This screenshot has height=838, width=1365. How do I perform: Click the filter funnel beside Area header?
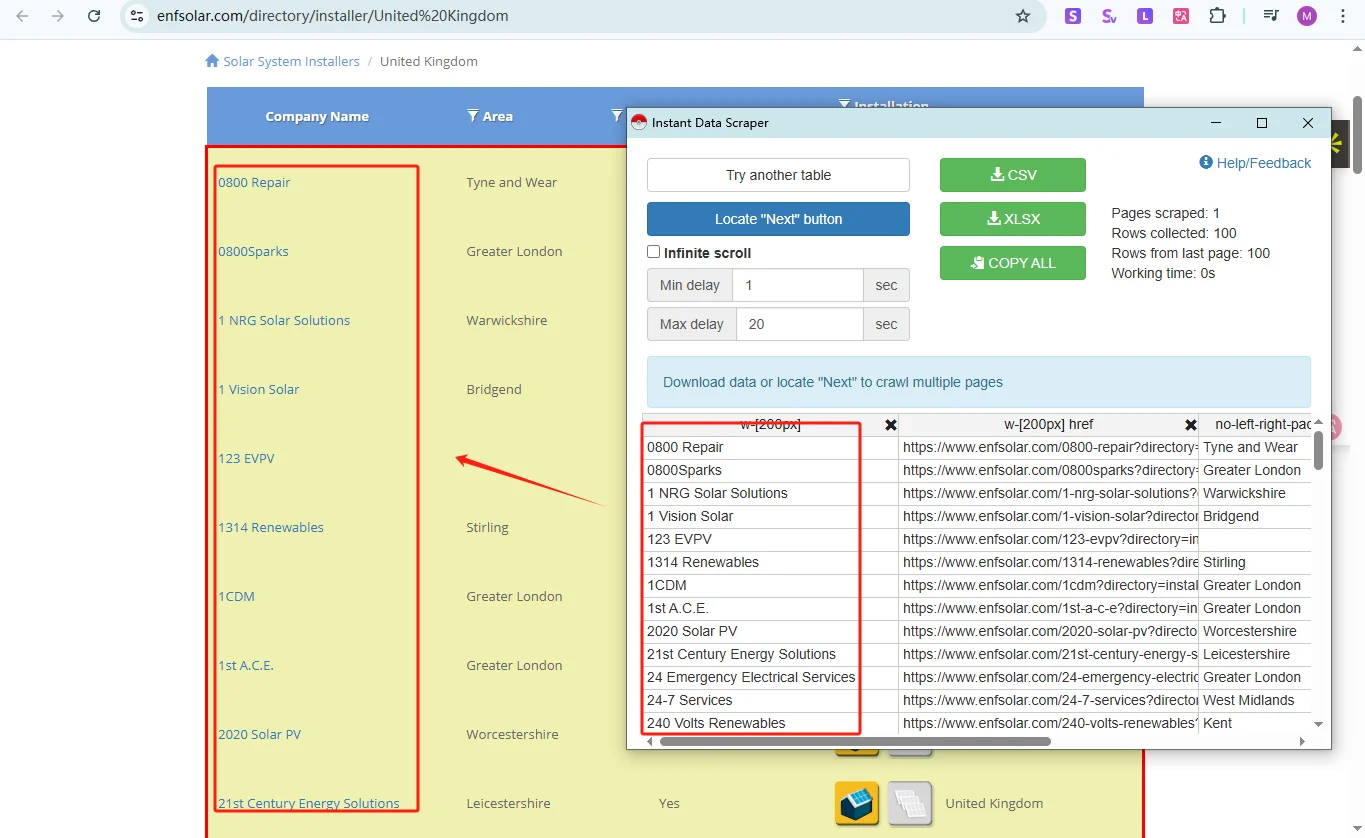pyautogui.click(x=473, y=116)
